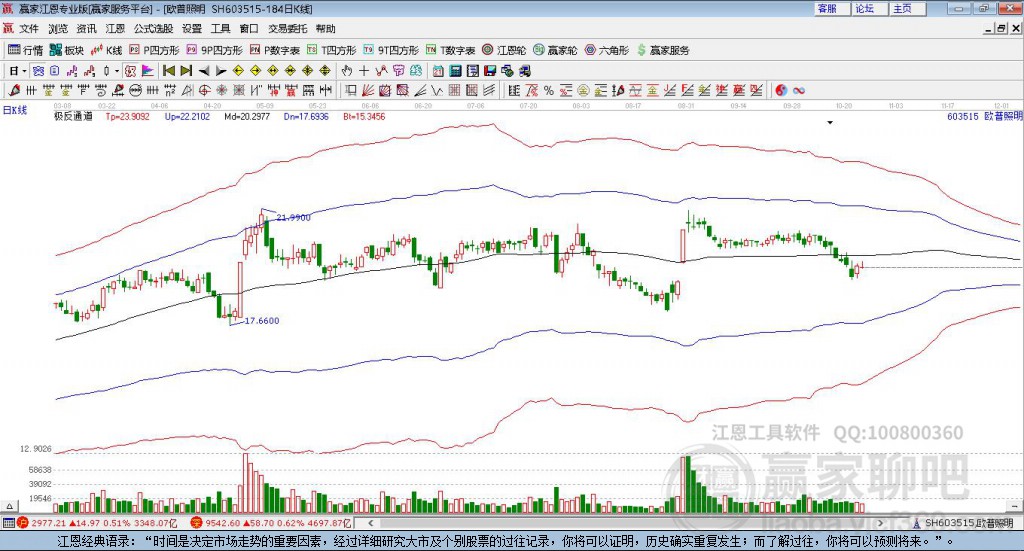Open the 六角形 hexagon tool
Image resolution: width=1024 pixels, height=551 pixels.
click(x=607, y=50)
